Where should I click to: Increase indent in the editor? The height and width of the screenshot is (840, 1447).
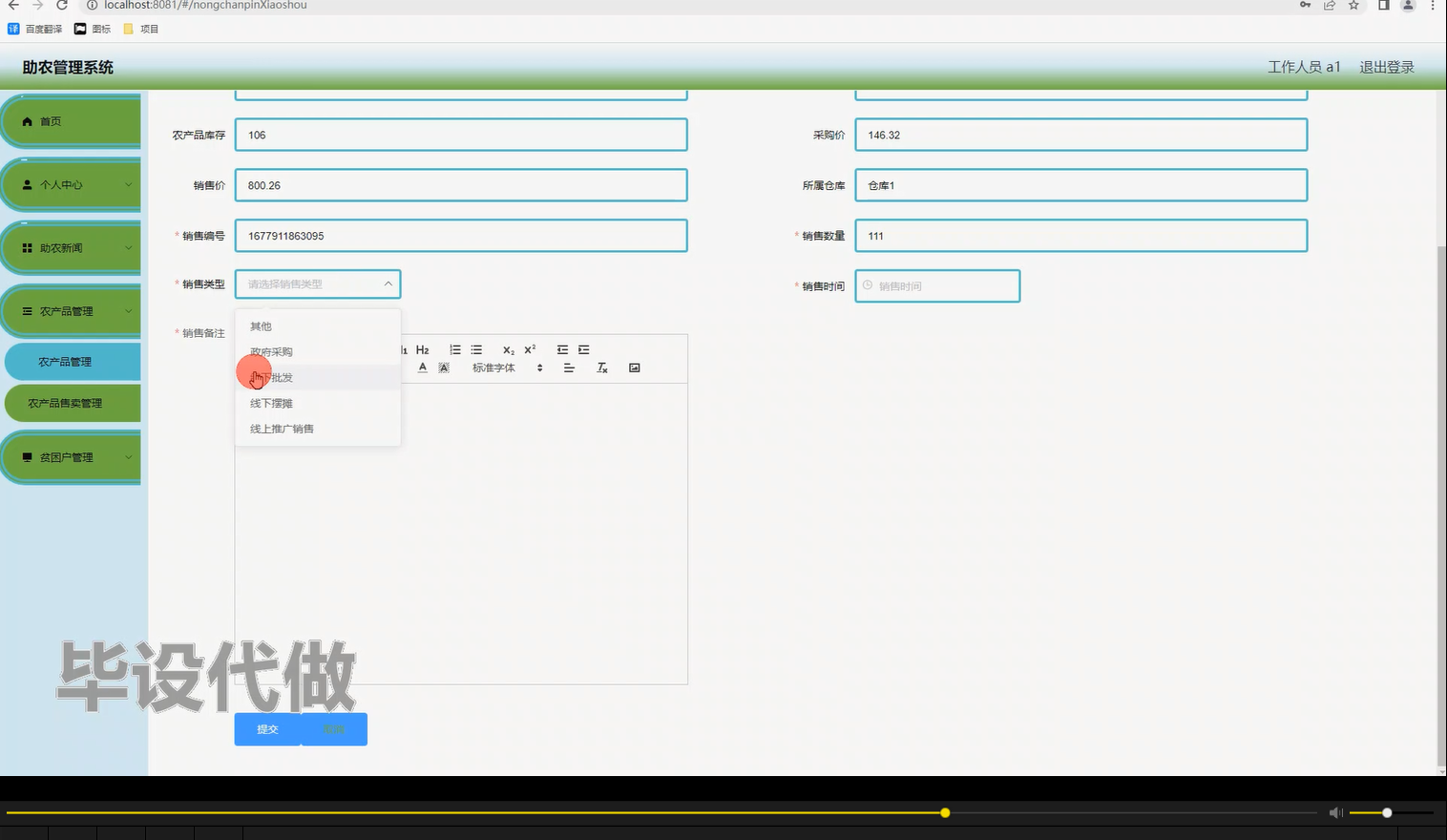pyautogui.click(x=584, y=350)
